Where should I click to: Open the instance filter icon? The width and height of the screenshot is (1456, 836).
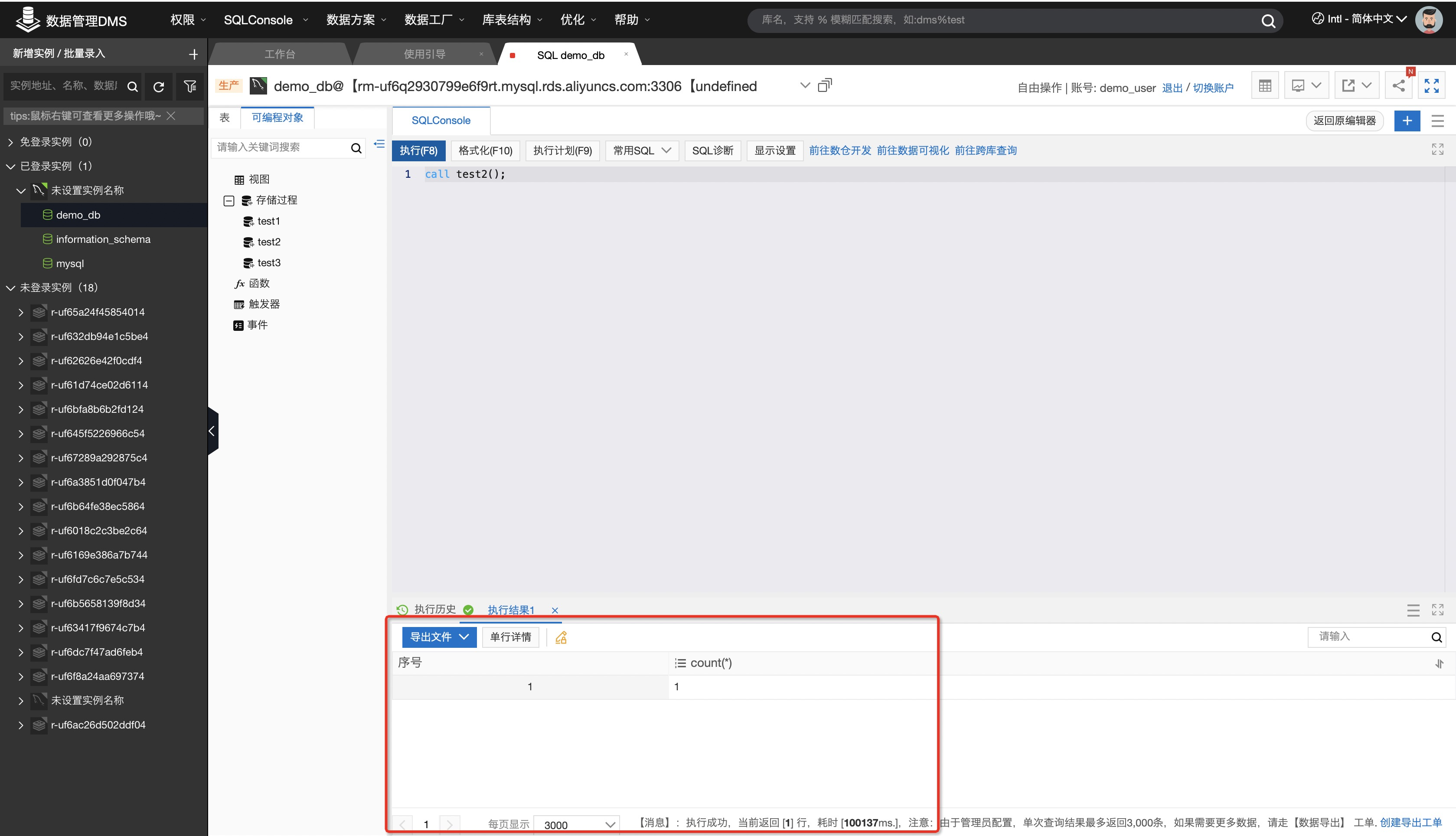190,87
